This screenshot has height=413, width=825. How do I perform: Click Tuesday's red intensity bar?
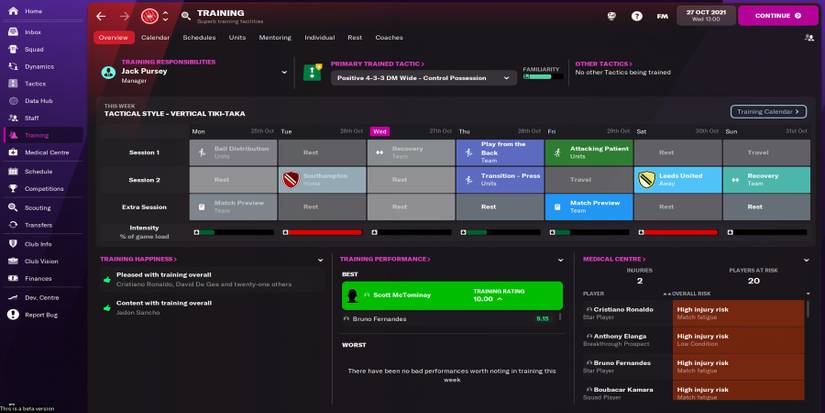tap(324, 232)
